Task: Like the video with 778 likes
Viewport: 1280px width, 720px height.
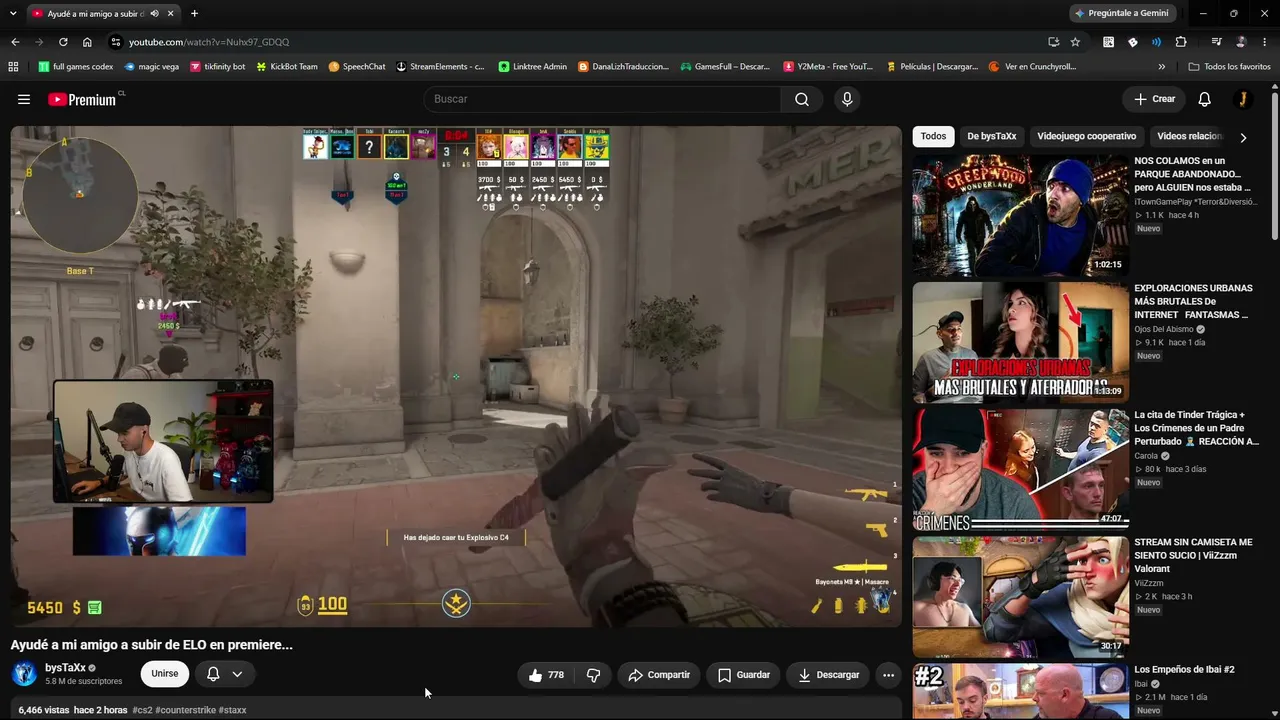Action: pos(546,675)
